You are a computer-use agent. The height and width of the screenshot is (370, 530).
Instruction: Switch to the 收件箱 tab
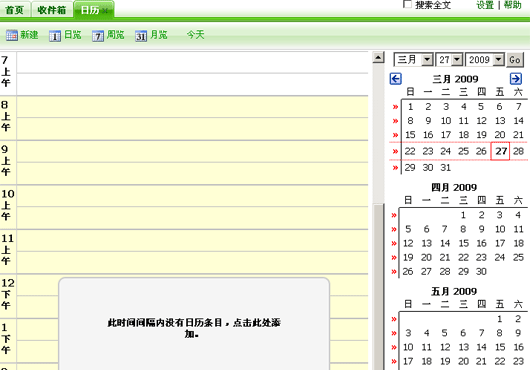coord(52,10)
